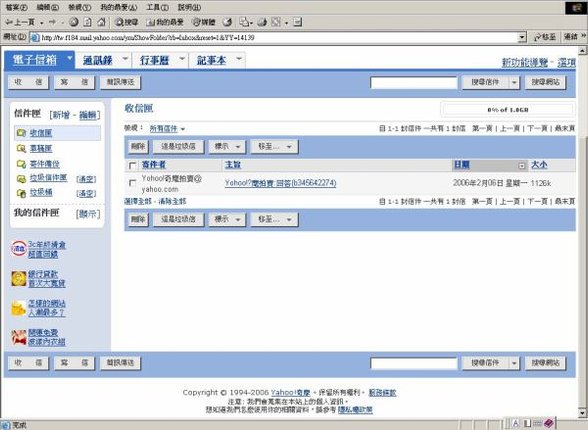588x430 pixels.
Task: Click the Refresh page icon
Action: [87, 22]
